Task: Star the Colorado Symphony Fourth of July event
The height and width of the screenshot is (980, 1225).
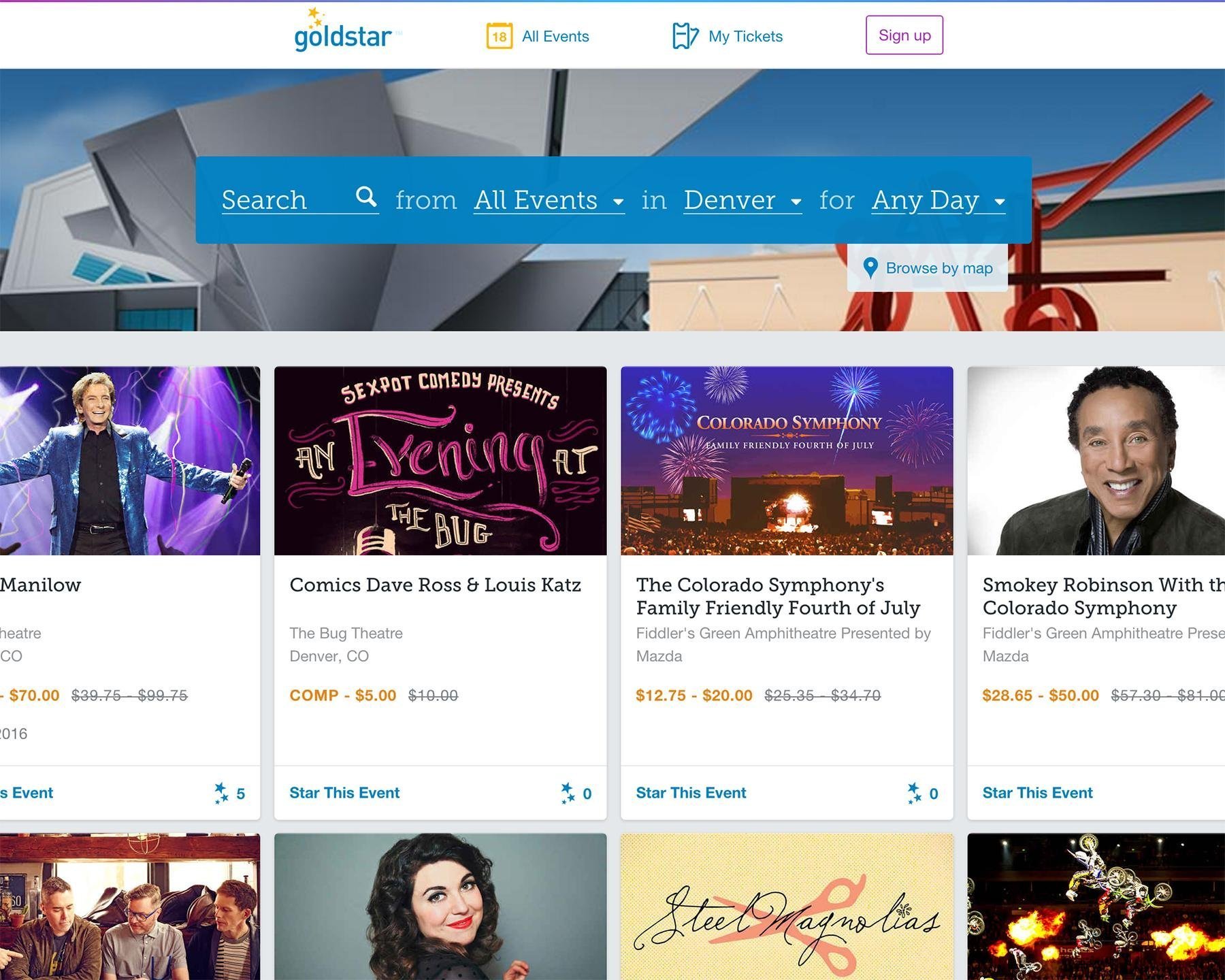Action: tap(691, 793)
